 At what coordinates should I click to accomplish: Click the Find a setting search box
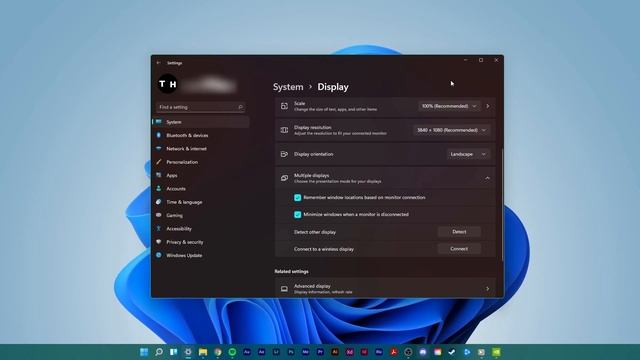tap(200, 107)
